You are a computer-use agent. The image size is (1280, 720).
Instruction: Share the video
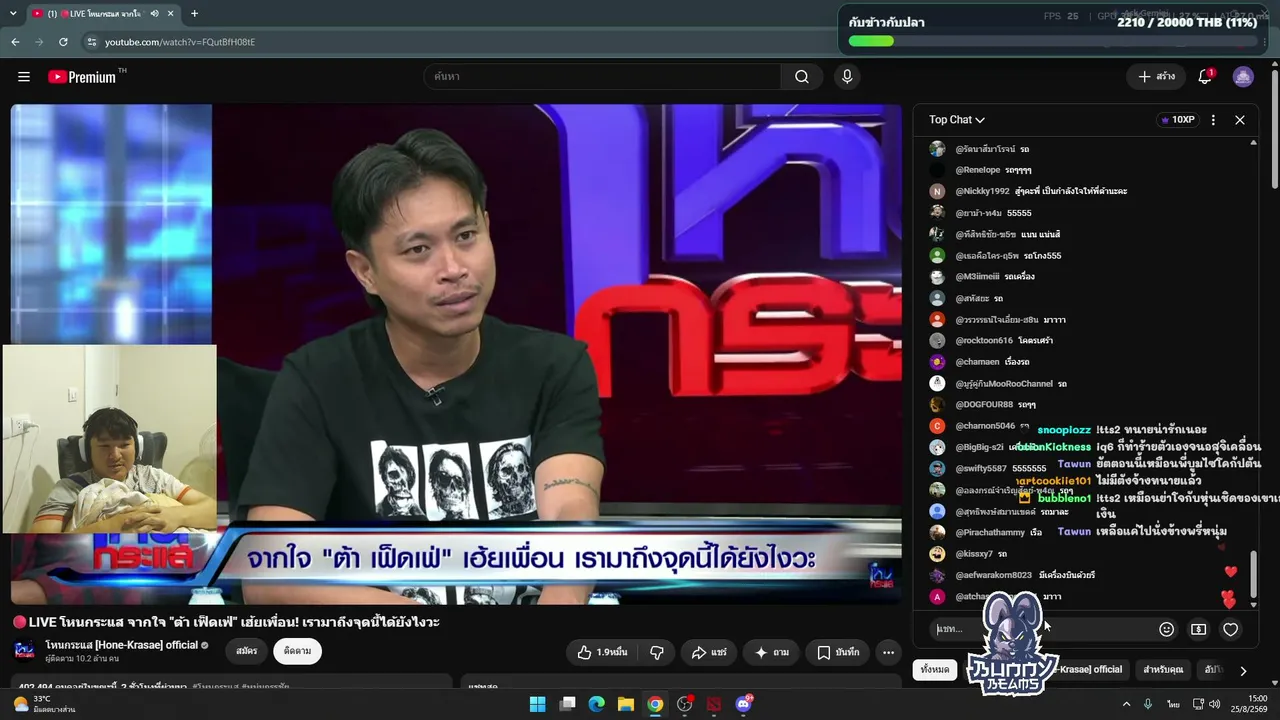tap(709, 652)
